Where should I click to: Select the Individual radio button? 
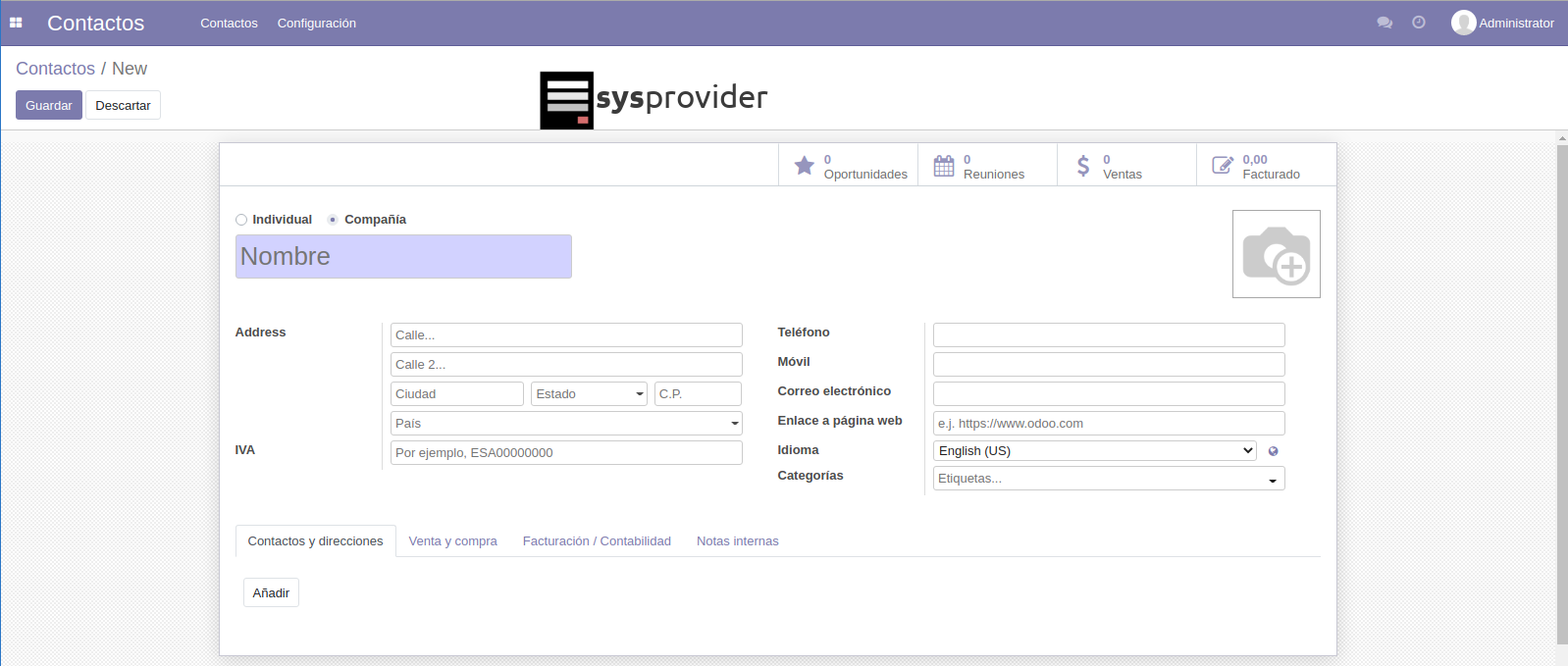(241, 220)
